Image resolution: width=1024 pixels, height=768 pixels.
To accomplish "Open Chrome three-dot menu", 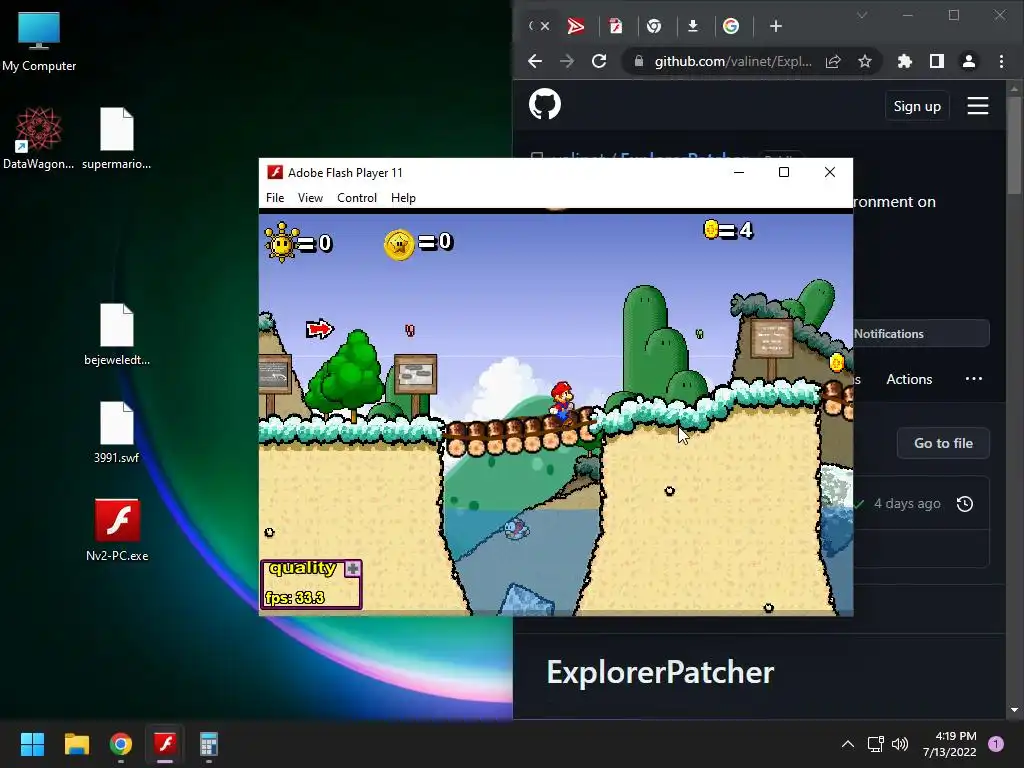I will (1001, 61).
